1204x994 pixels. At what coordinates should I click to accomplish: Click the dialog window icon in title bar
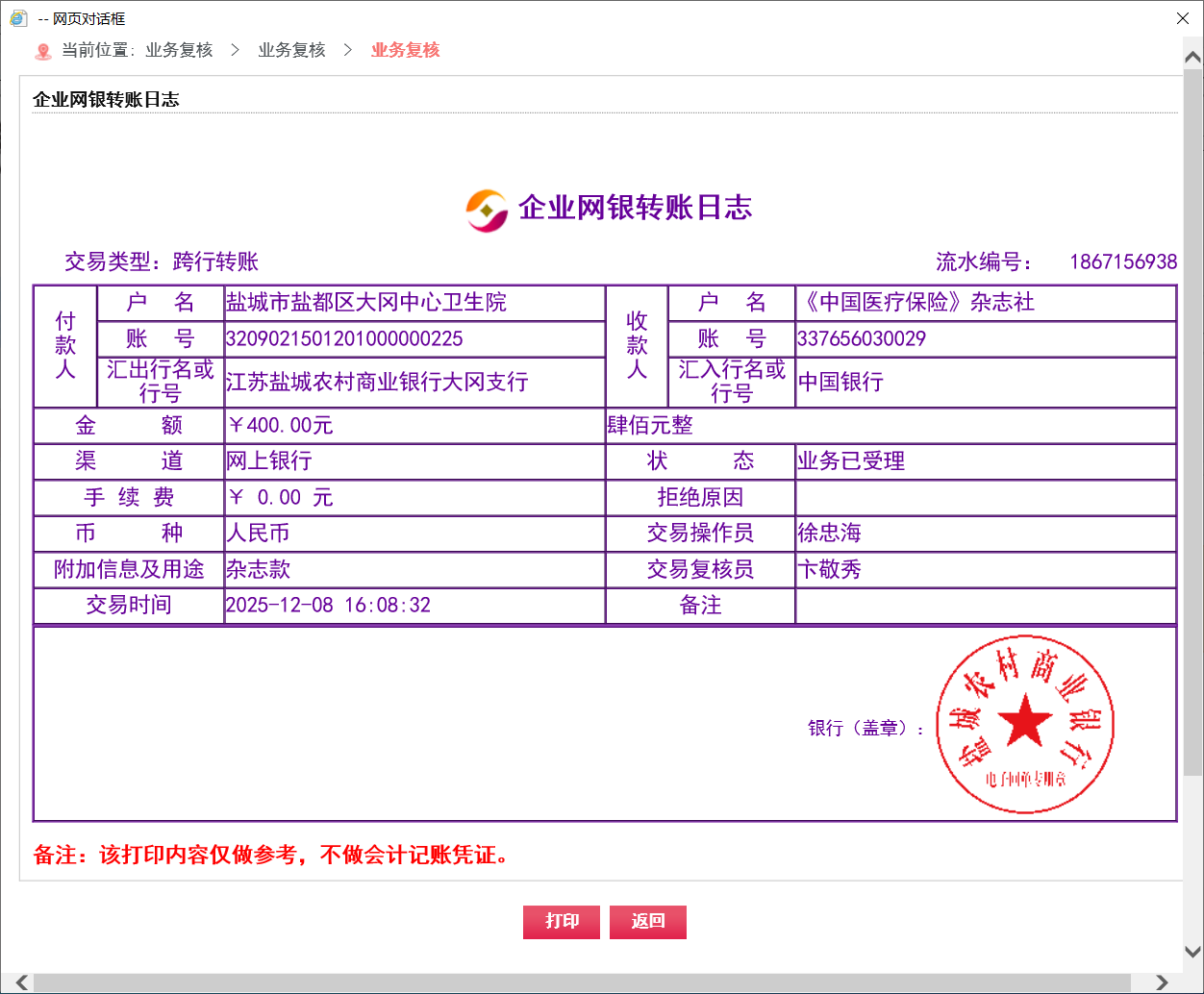point(18,18)
